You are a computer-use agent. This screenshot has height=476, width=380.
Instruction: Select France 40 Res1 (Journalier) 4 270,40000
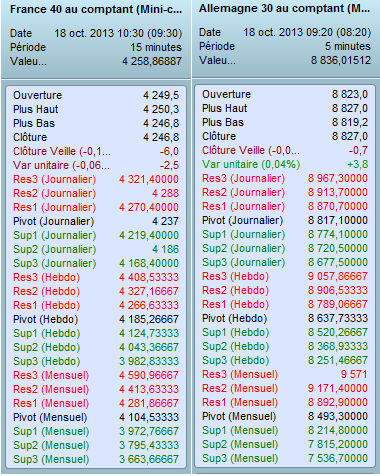click(96, 207)
